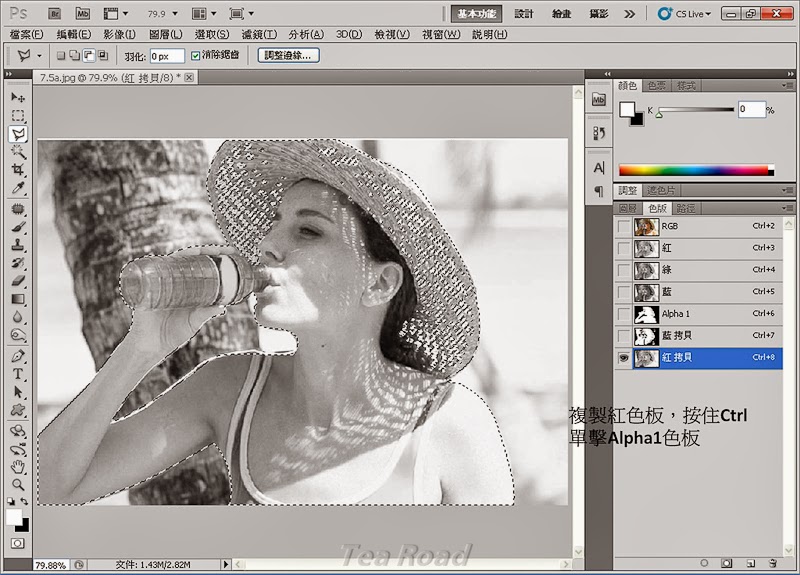Show the RGB channel visibility

[x=625, y=226]
